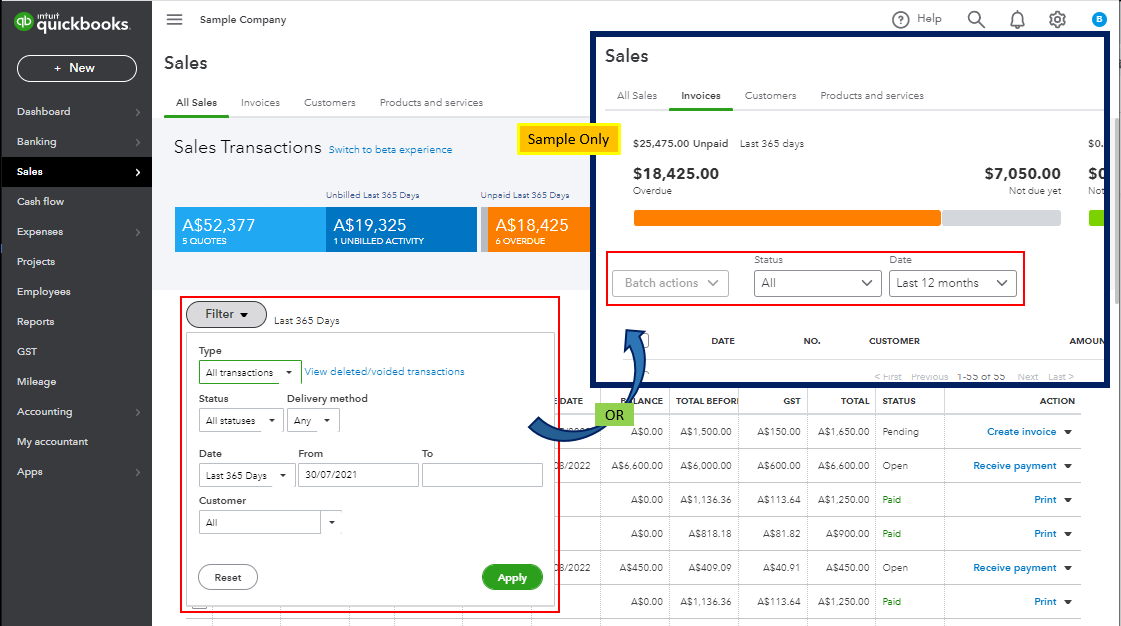1121x626 pixels.
Task: Open Projects in the sidebar
Action: coord(36,262)
